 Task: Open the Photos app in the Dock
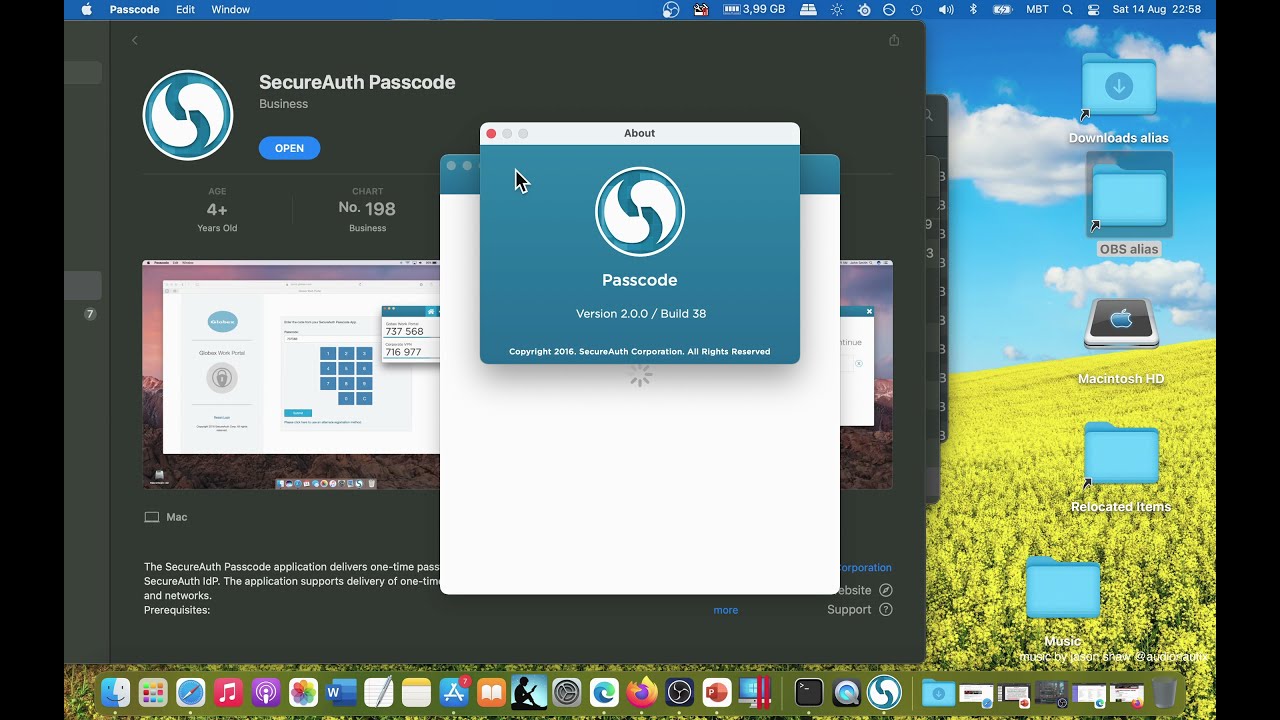tap(303, 692)
